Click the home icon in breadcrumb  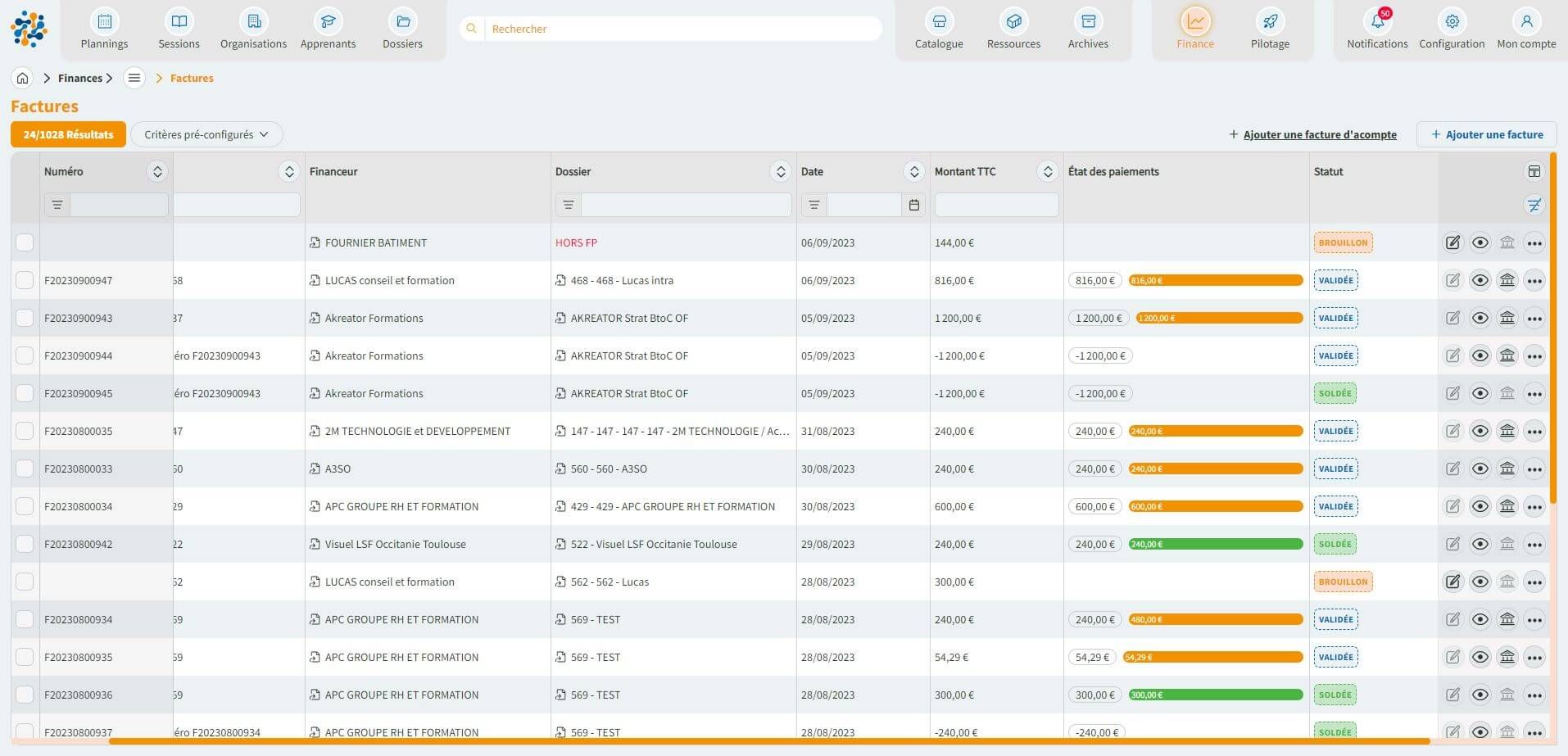coord(23,78)
